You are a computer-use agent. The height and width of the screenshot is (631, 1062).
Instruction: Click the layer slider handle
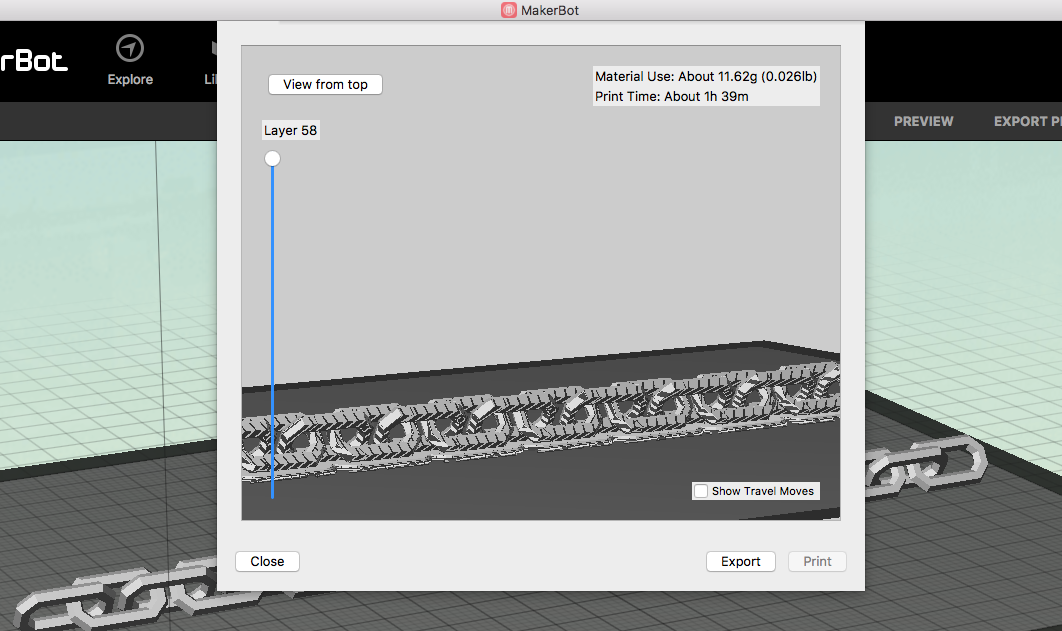272,158
